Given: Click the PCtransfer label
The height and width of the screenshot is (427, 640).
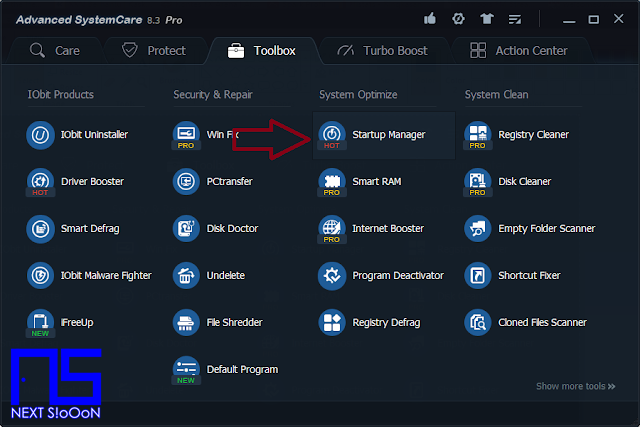Looking at the screenshot, I should pos(229,182).
